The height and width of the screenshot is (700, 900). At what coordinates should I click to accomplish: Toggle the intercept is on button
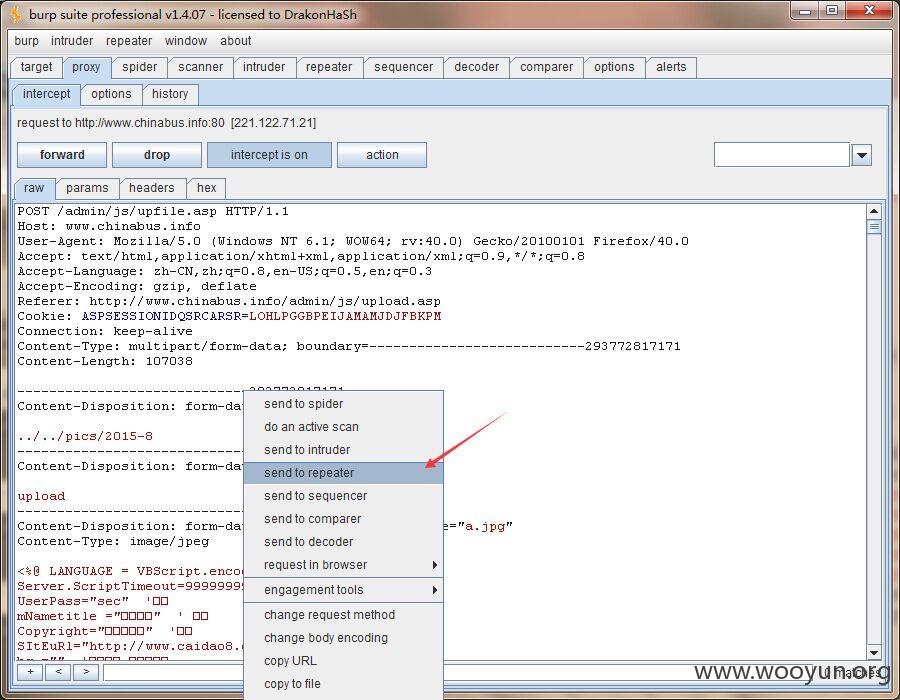pos(269,155)
